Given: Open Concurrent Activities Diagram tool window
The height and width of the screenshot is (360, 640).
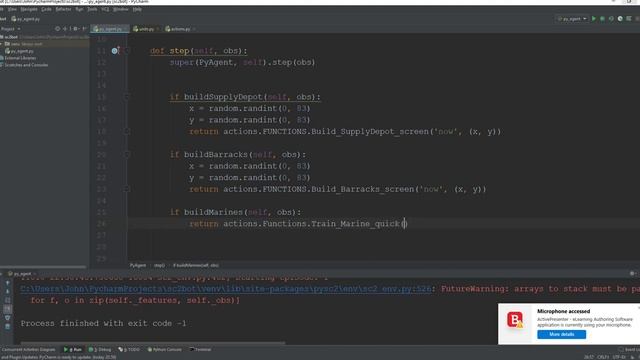Looking at the screenshot, I should [28, 350].
